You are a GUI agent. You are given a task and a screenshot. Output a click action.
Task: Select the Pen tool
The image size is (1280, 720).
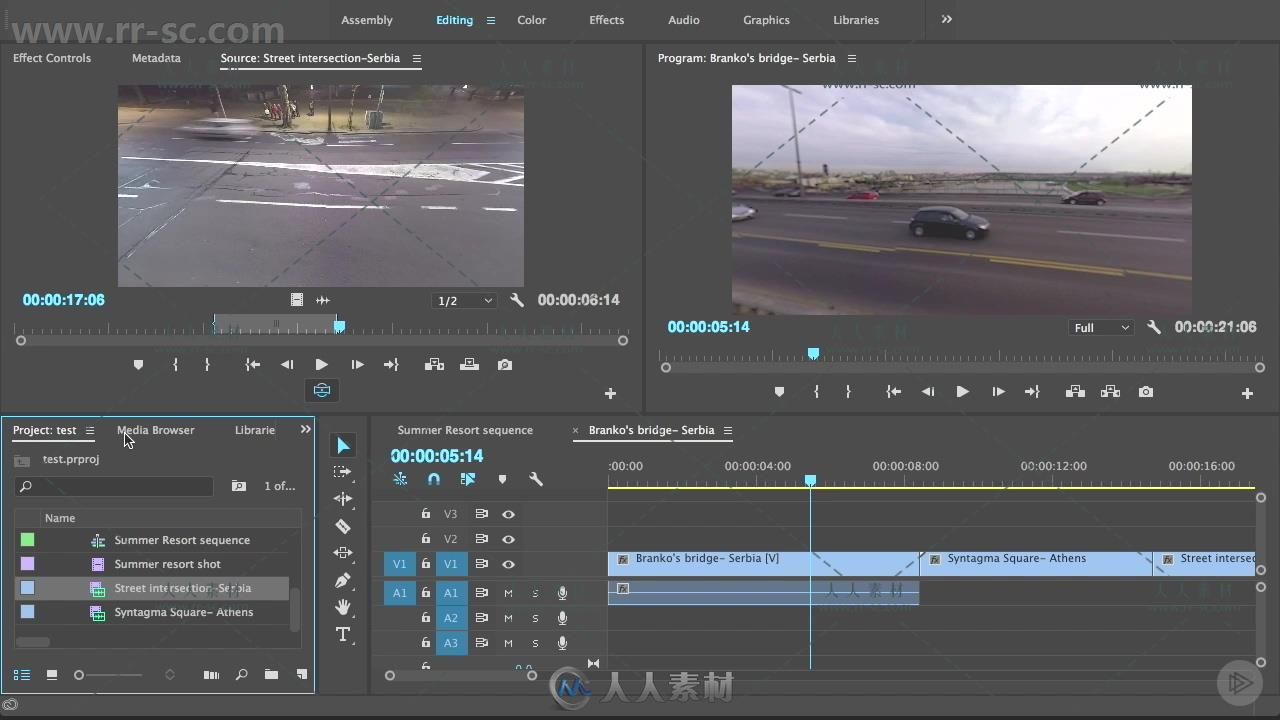coord(343,580)
